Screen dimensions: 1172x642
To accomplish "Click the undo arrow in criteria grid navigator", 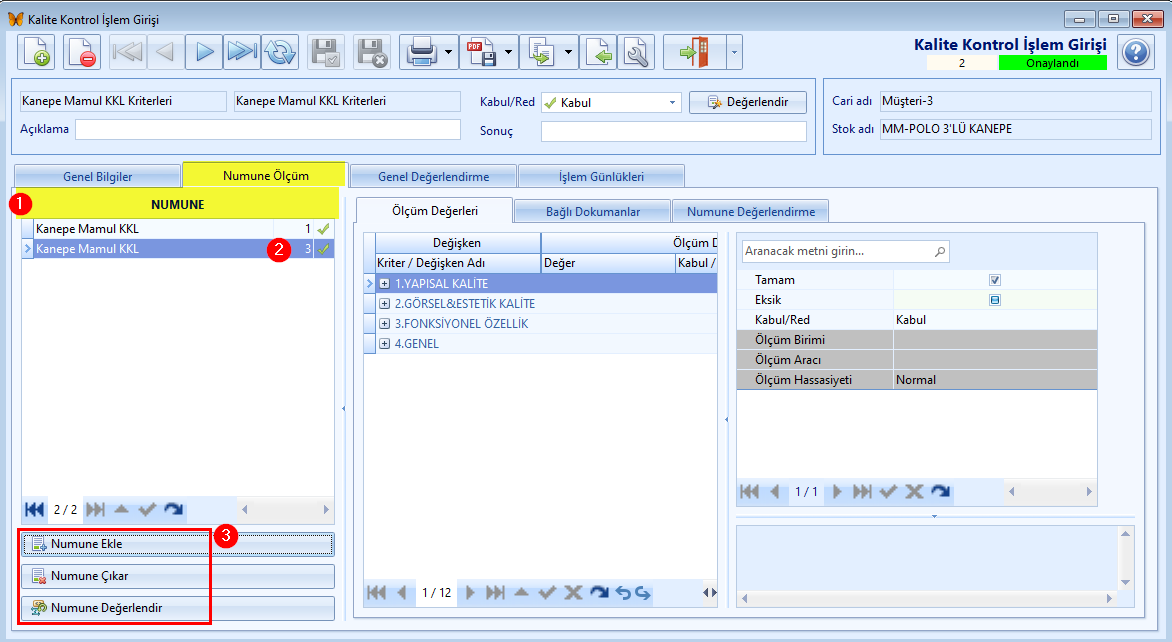I will [x=623, y=593].
